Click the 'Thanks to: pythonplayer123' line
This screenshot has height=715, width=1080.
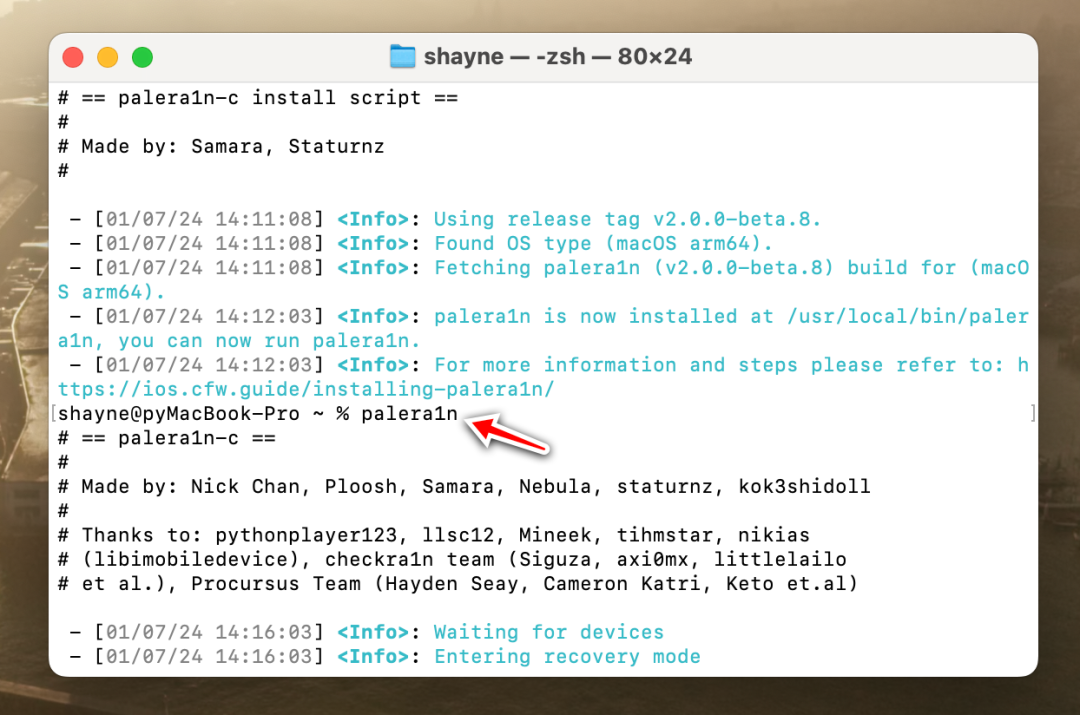tap(434, 535)
